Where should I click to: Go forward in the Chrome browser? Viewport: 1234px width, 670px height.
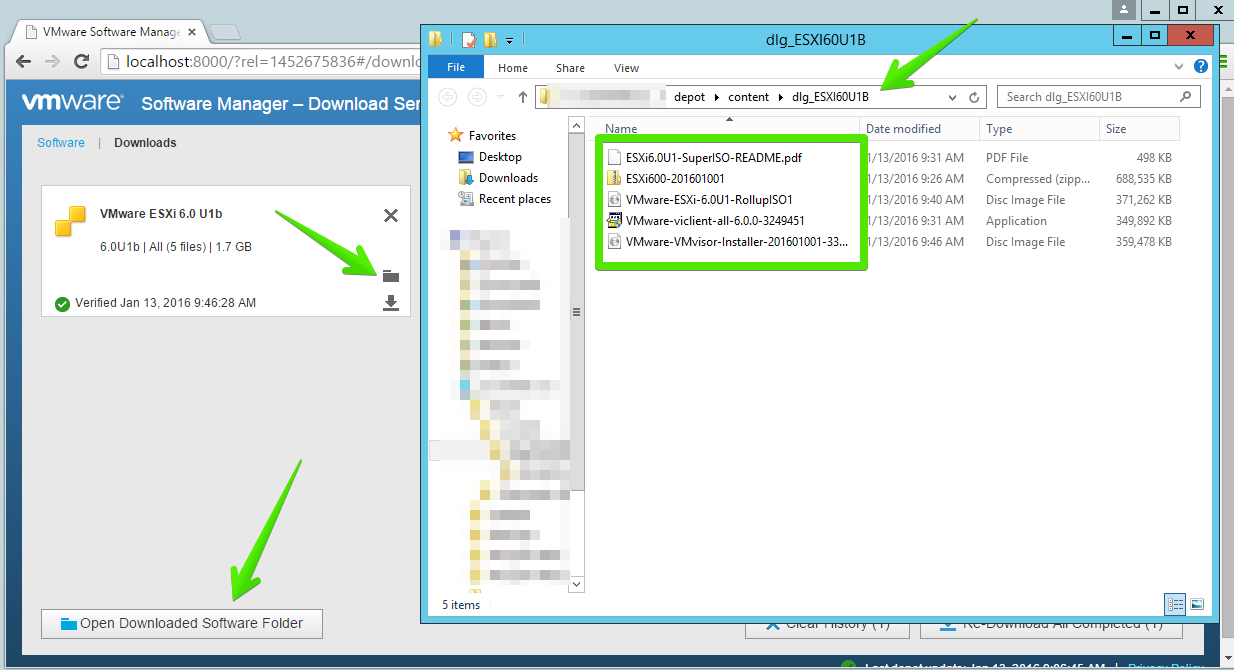53,62
